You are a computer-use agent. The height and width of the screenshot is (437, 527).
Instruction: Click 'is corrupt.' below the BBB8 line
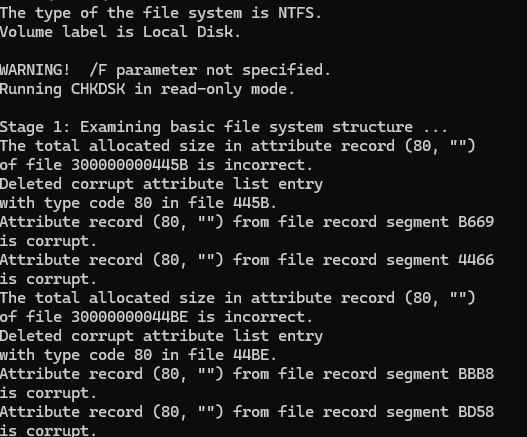point(48,393)
